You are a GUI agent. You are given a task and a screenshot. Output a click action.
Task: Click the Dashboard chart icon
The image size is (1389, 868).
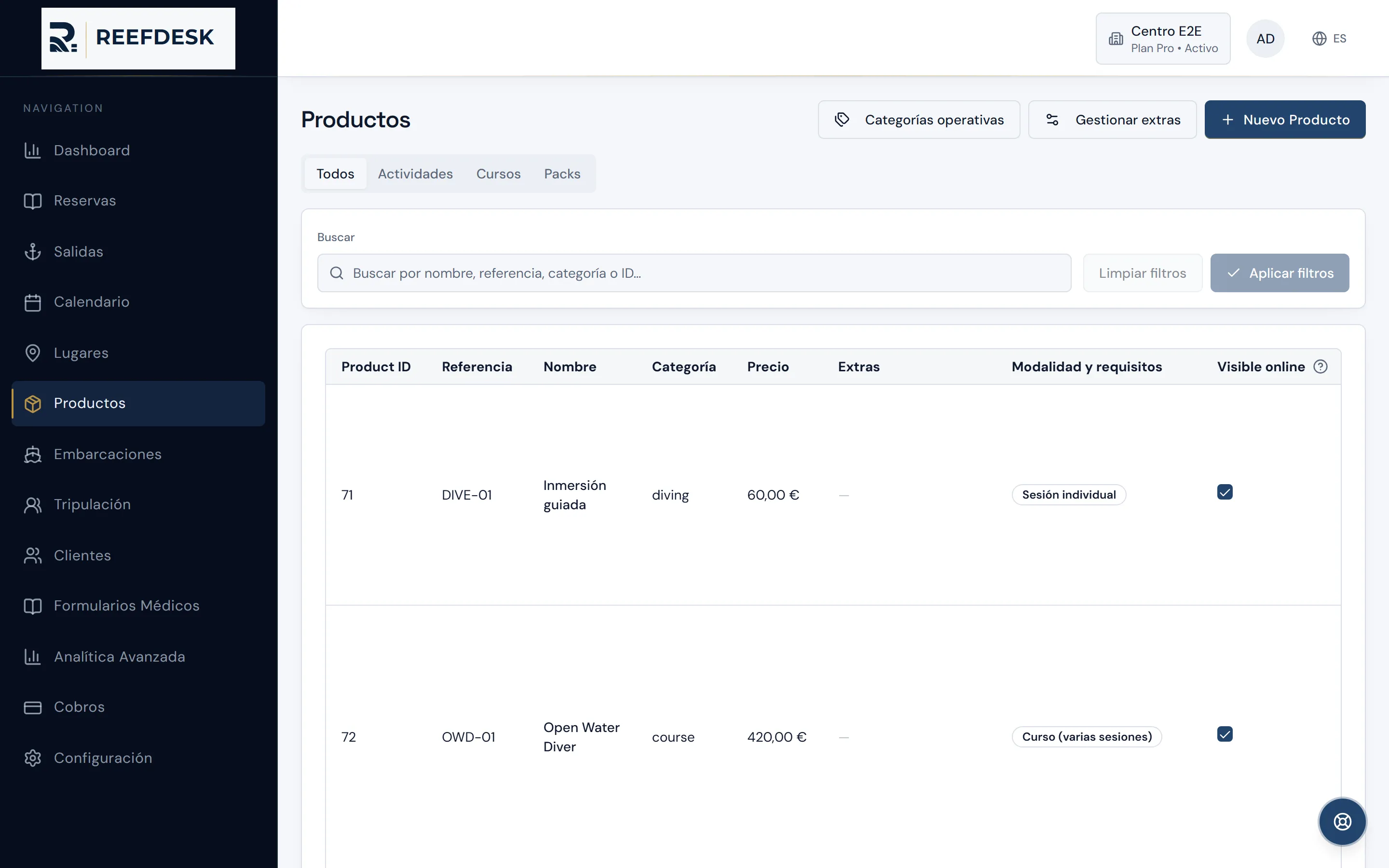[33, 150]
